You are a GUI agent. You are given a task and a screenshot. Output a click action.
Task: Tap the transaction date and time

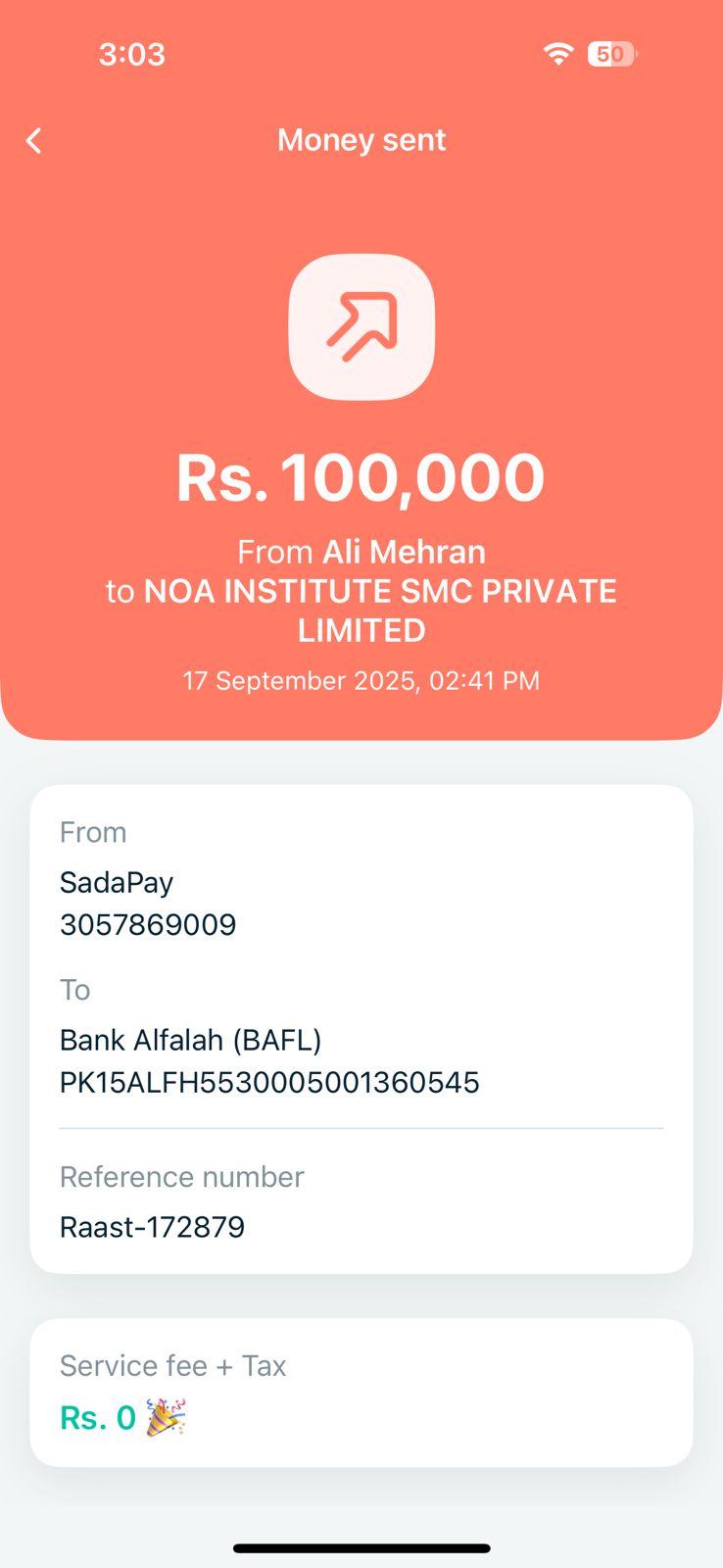click(361, 681)
